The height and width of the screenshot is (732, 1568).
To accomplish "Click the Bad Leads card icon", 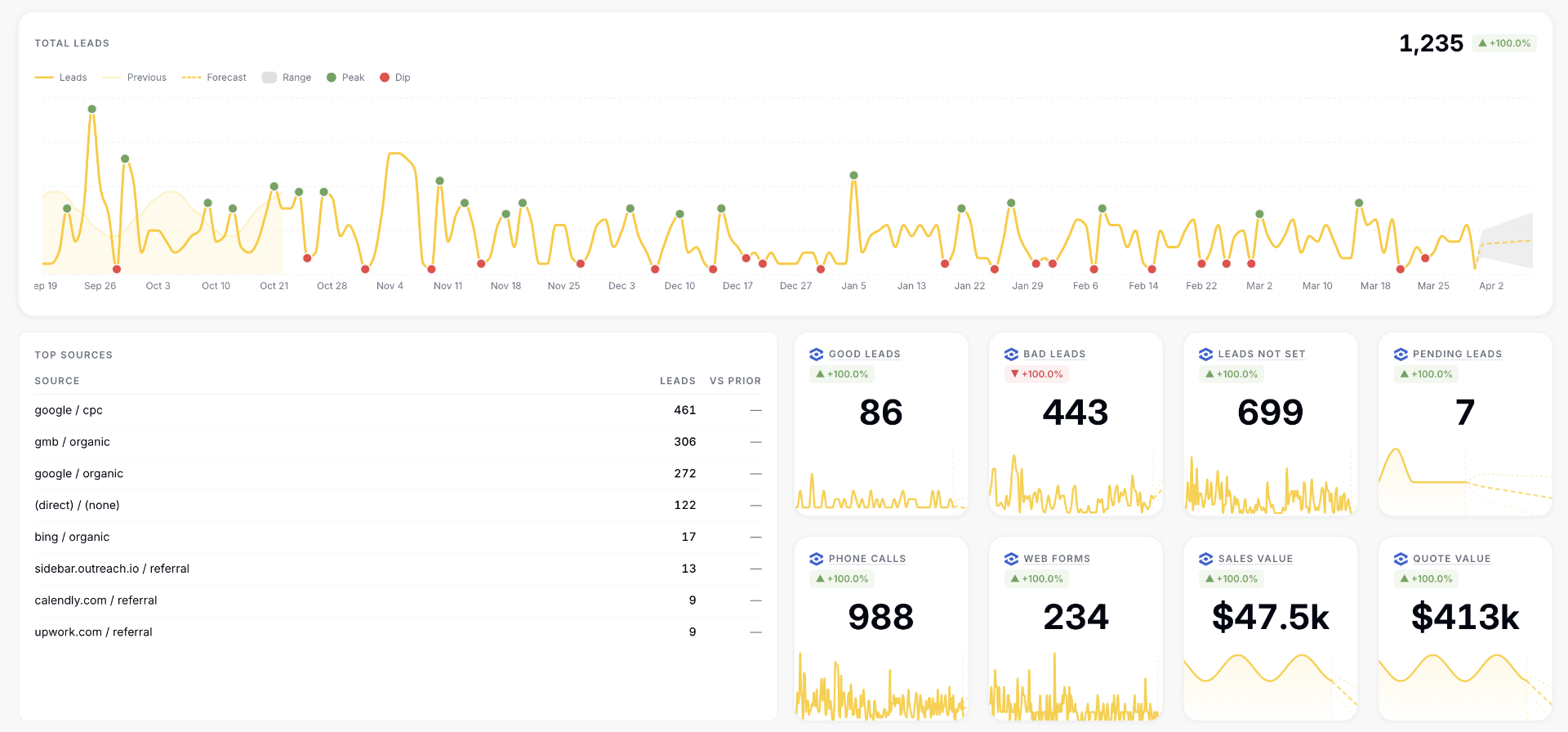I will click(1011, 355).
